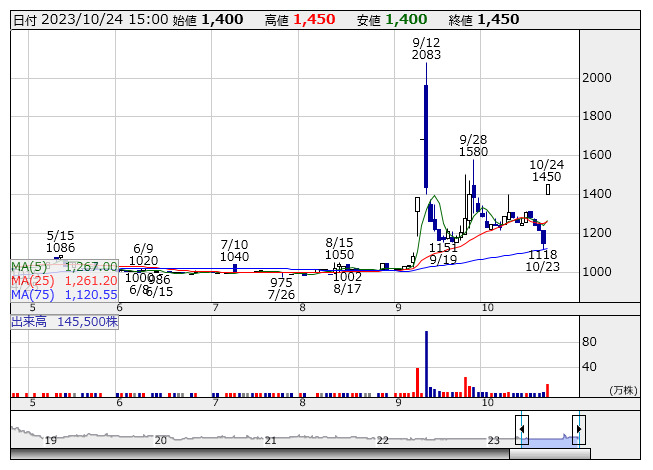Click the blue selected range in navigator
Screen dimensions: 653x470
click(x=549, y=438)
